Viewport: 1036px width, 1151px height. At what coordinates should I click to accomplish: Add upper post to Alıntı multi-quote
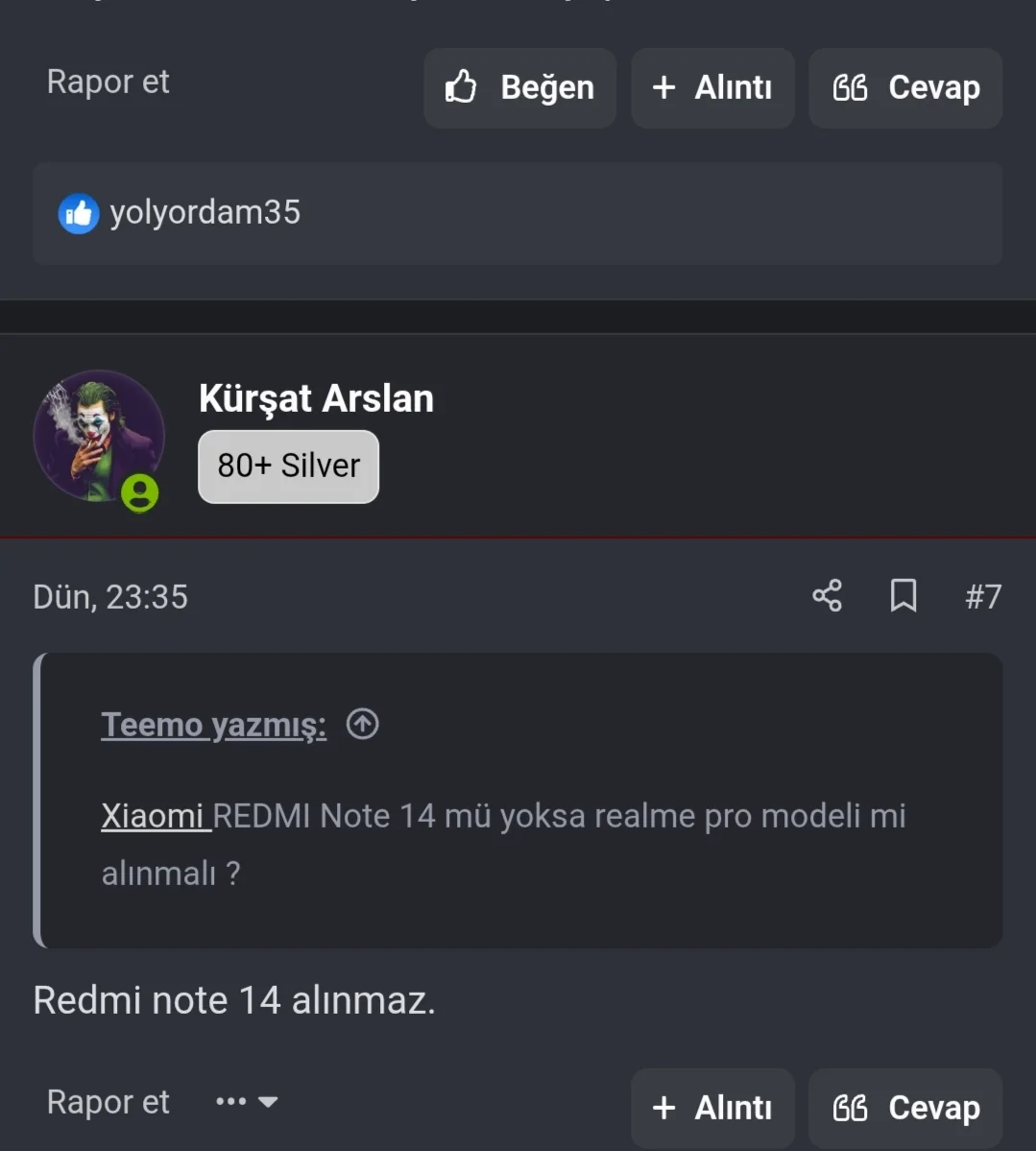point(712,88)
